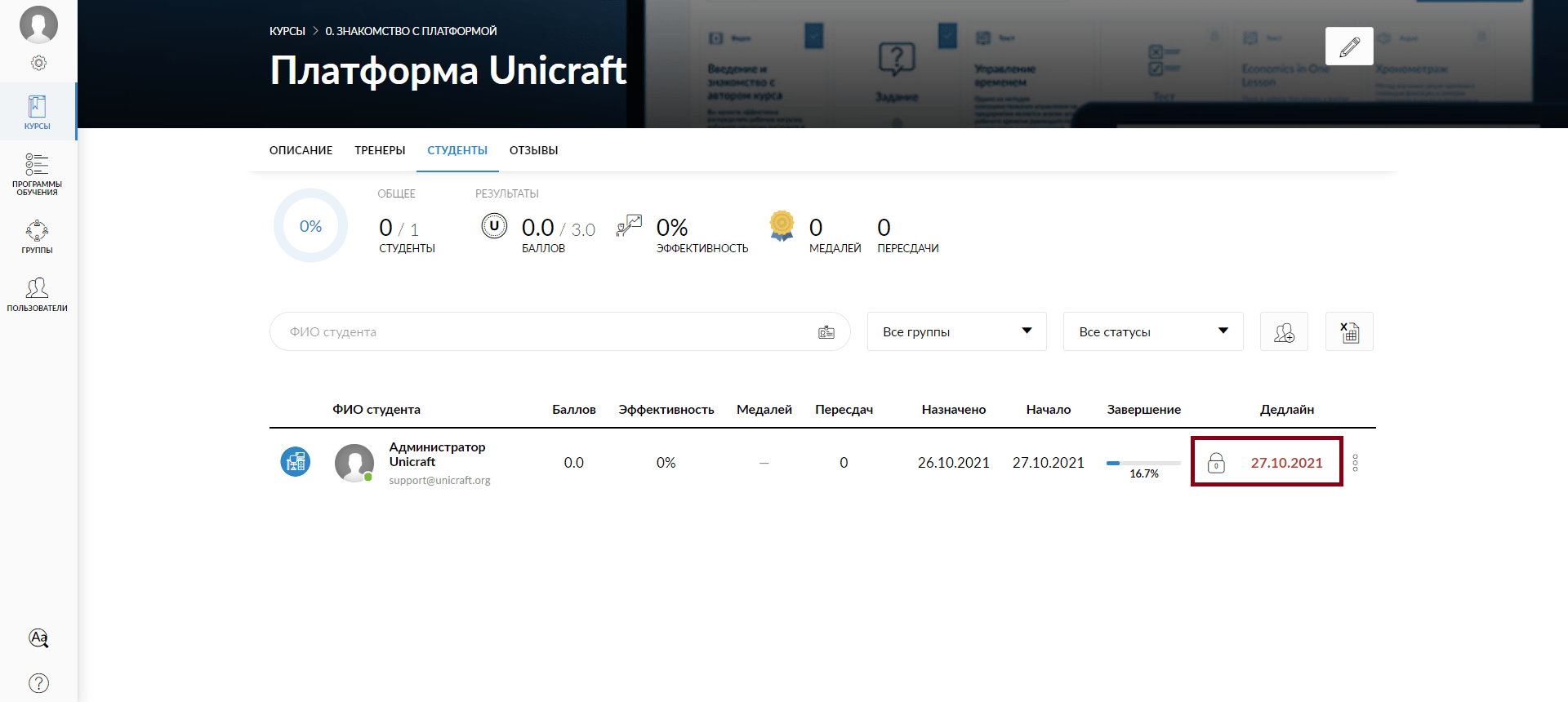Click the add student icon button
Viewport: 1568px width, 702px height.
(x=1284, y=332)
